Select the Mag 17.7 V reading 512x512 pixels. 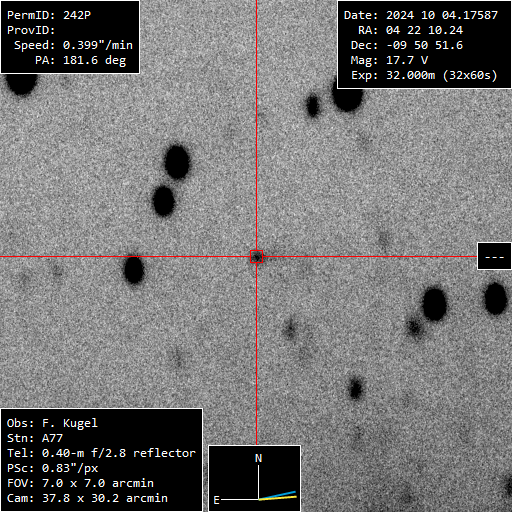[389, 60]
